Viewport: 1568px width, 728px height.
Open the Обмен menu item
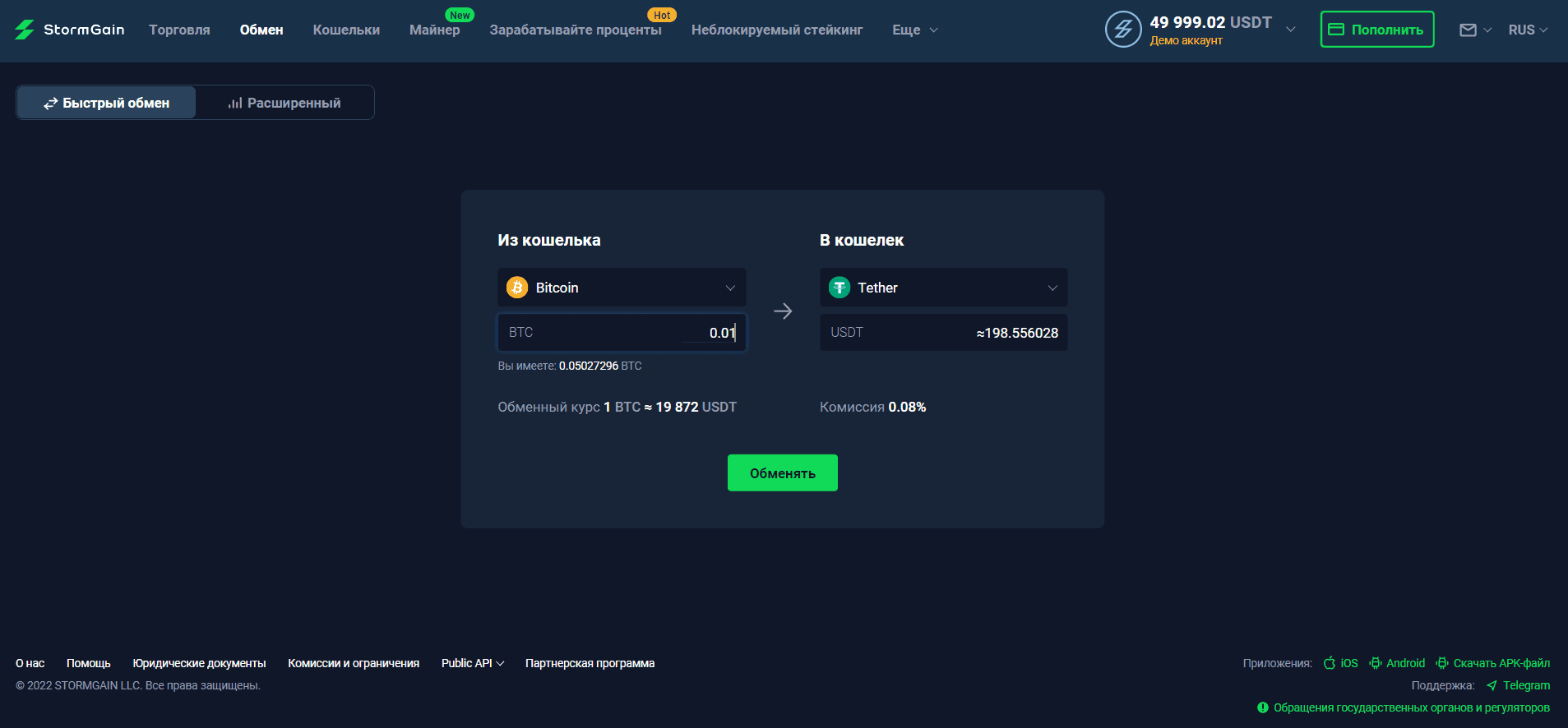[261, 30]
